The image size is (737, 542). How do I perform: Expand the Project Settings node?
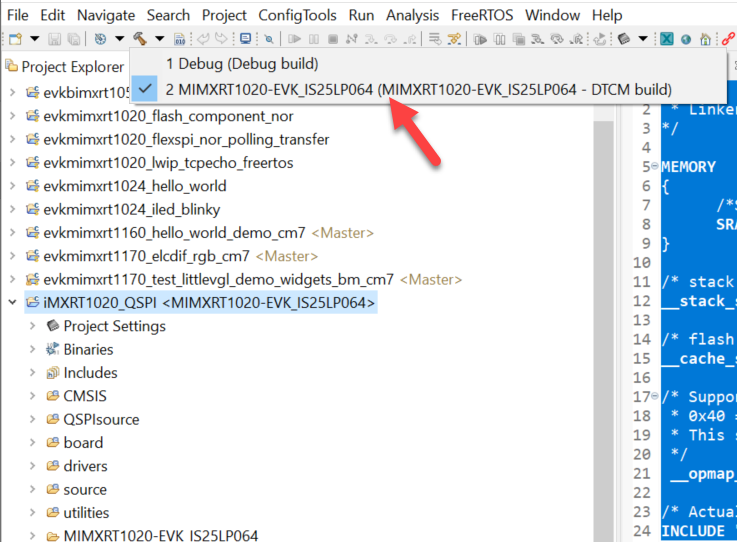pyautogui.click(x=32, y=326)
